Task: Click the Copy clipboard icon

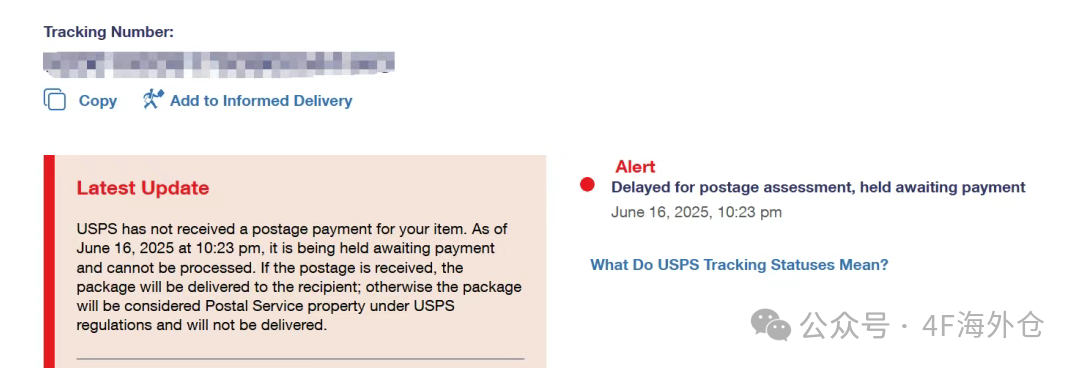Action: tap(54, 100)
